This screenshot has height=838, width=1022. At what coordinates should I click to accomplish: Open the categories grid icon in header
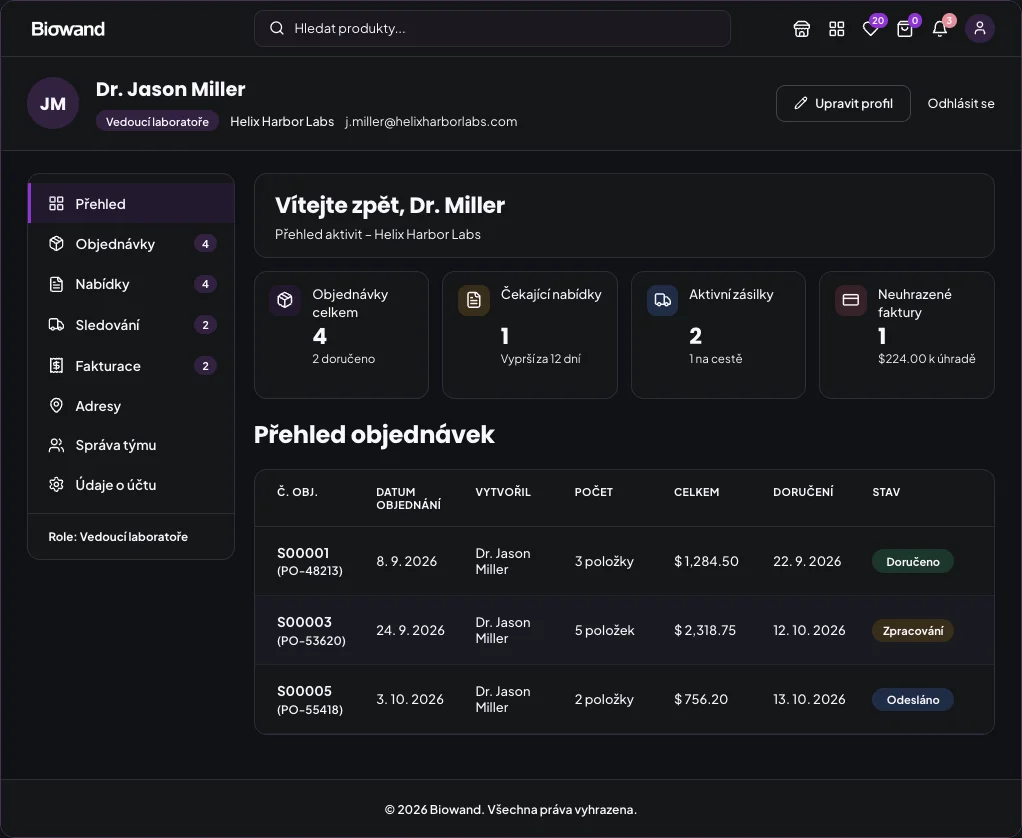click(836, 29)
